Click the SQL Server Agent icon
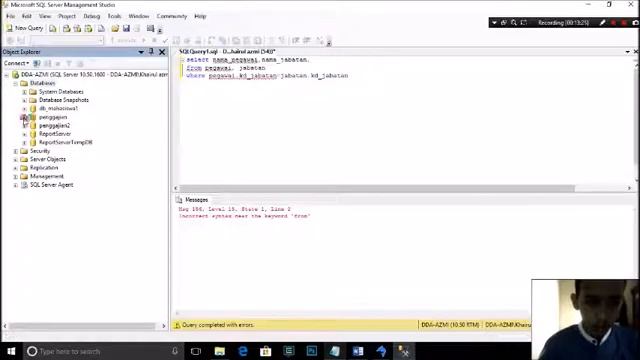The image size is (640, 360). pos(24,185)
